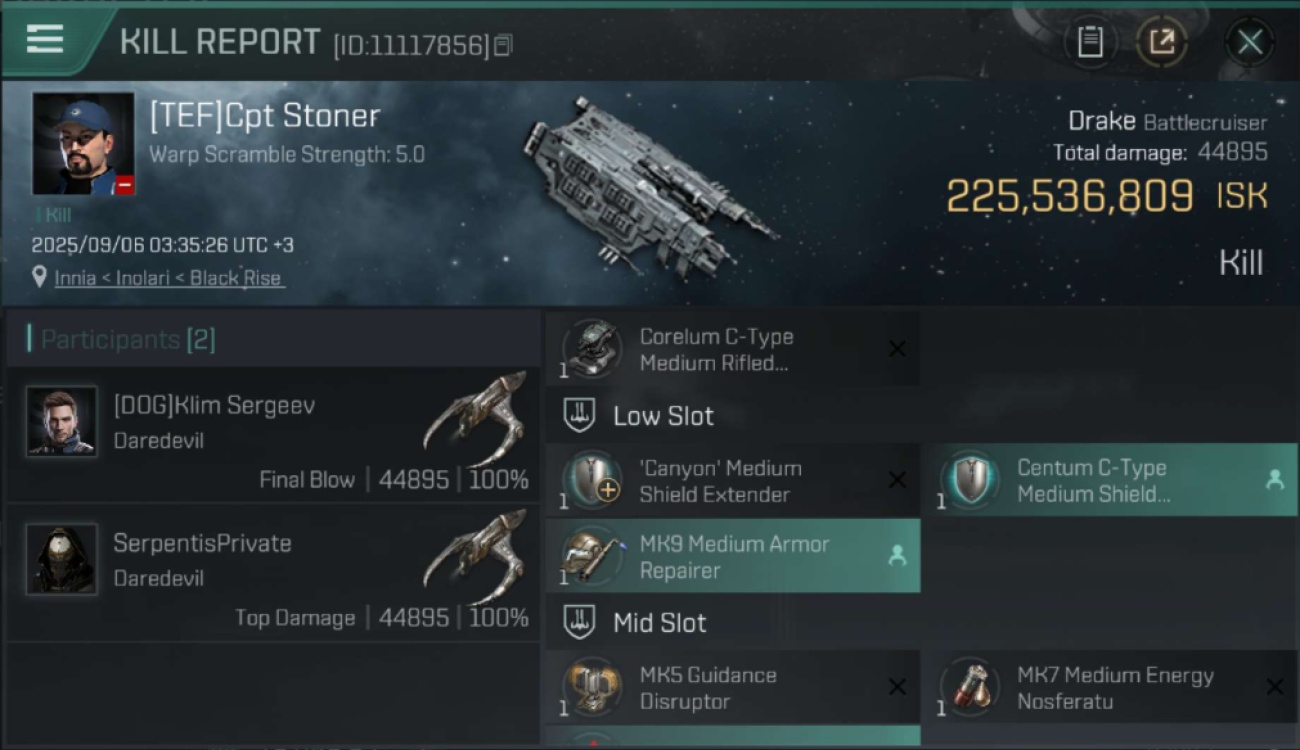This screenshot has width=1300, height=750.
Task: Copy the kill report ID
Action: (503, 45)
